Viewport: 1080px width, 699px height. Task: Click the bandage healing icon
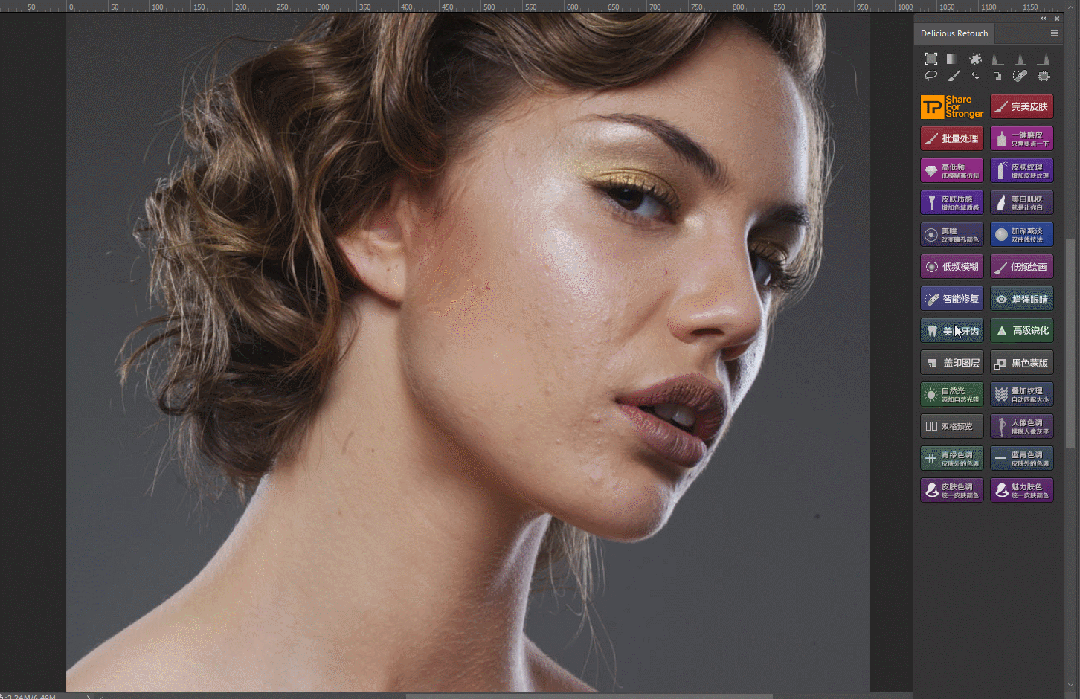[x=1020, y=76]
